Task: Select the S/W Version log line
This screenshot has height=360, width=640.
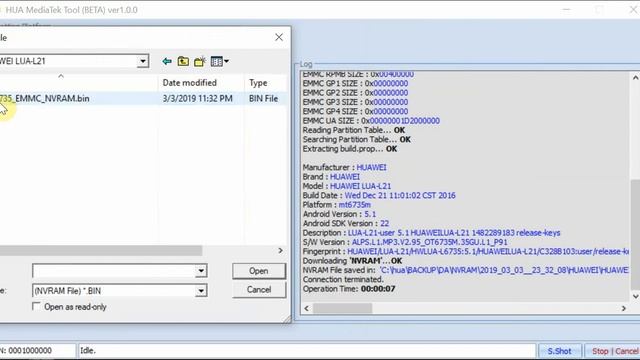Action: [405, 242]
